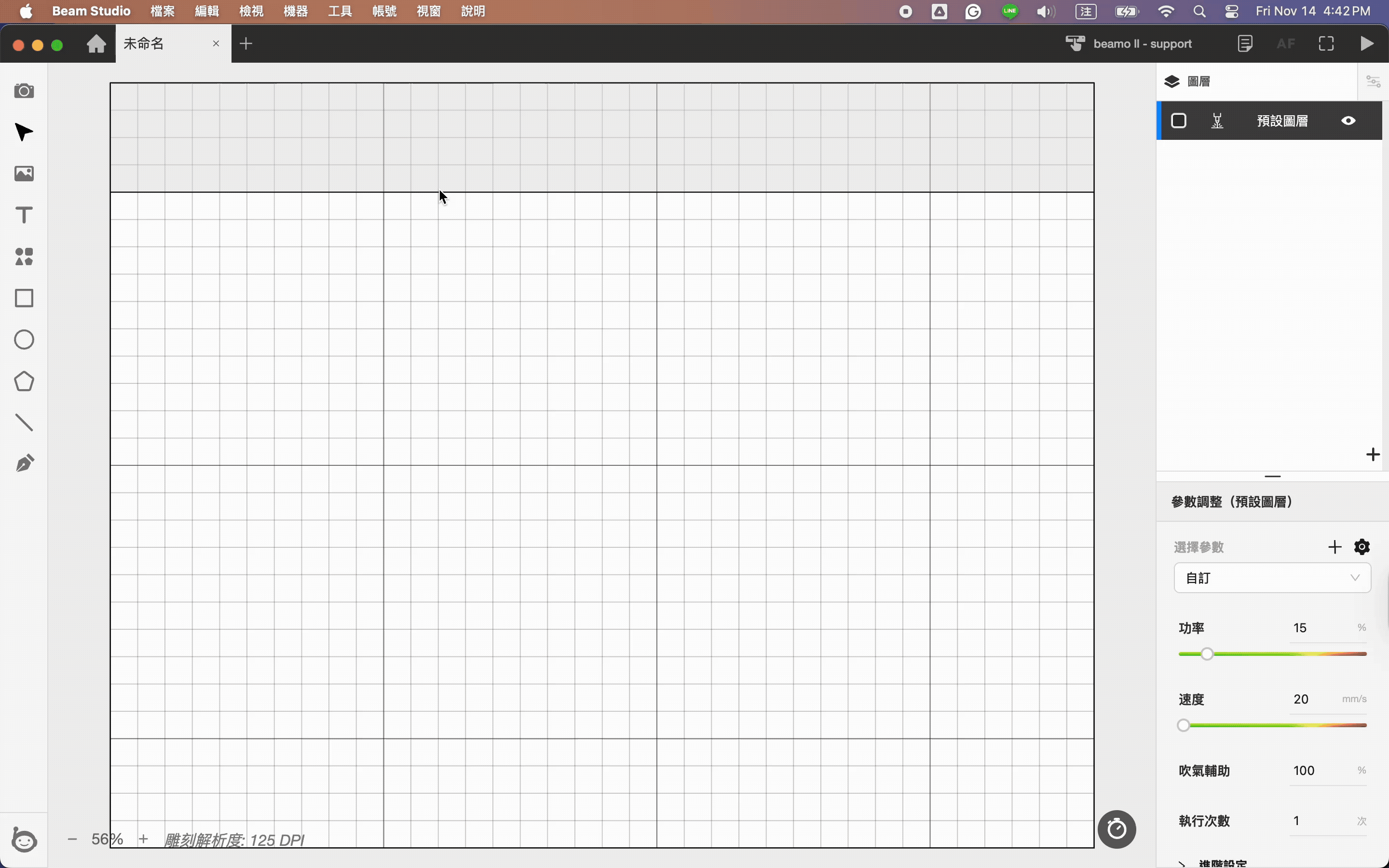Image resolution: width=1389 pixels, height=868 pixels.
Task: Open the 檔案 menu
Action: click(x=163, y=12)
